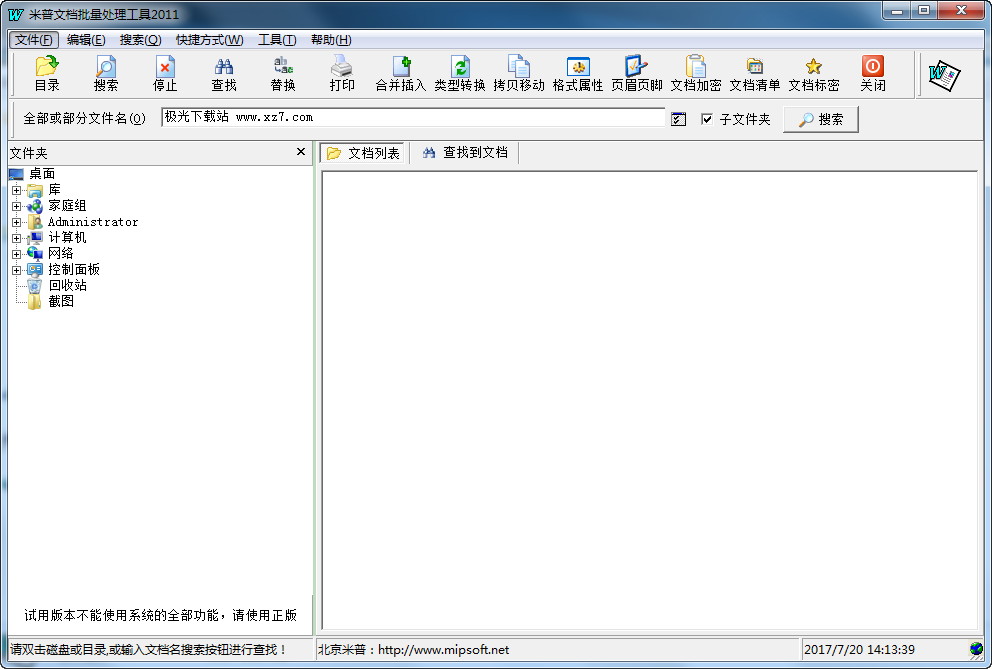Screen dimensions: 992x669
Task: Select 回收站 in the folder tree
Action: (x=68, y=285)
